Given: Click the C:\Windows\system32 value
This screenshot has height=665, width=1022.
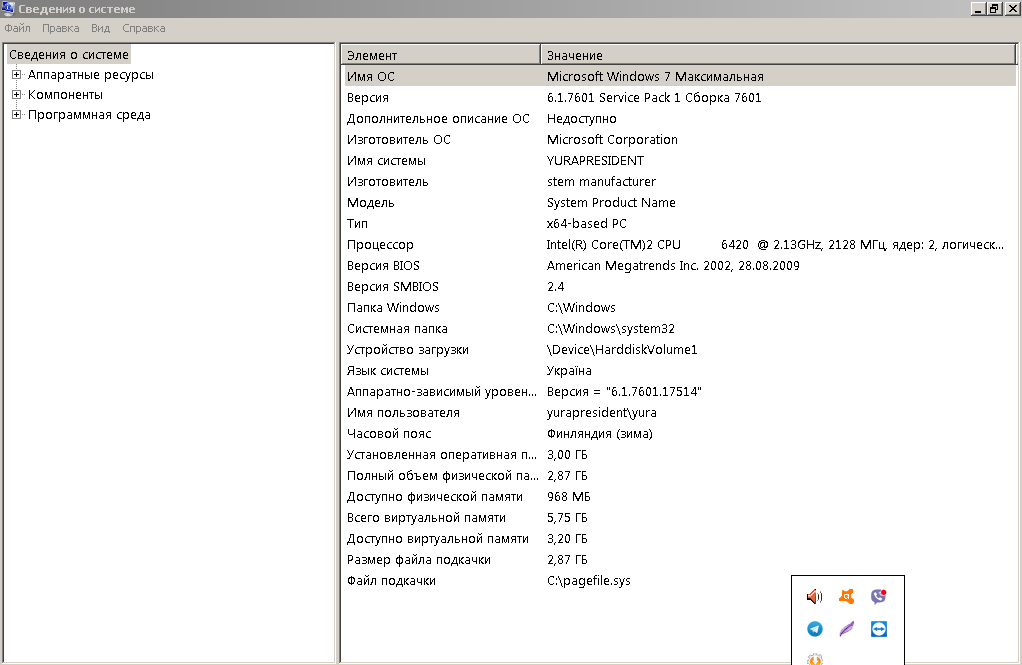Looking at the screenshot, I should (x=611, y=329).
